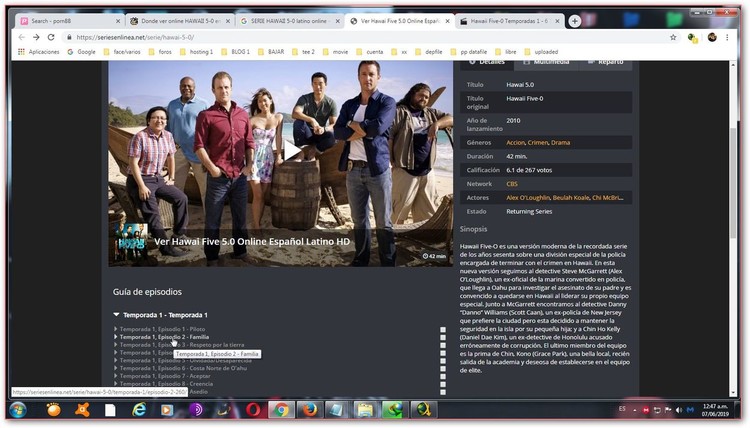750x428 pixels.
Task: Tick the checkbox in the Episodio 4 row
Action: click(x=443, y=353)
